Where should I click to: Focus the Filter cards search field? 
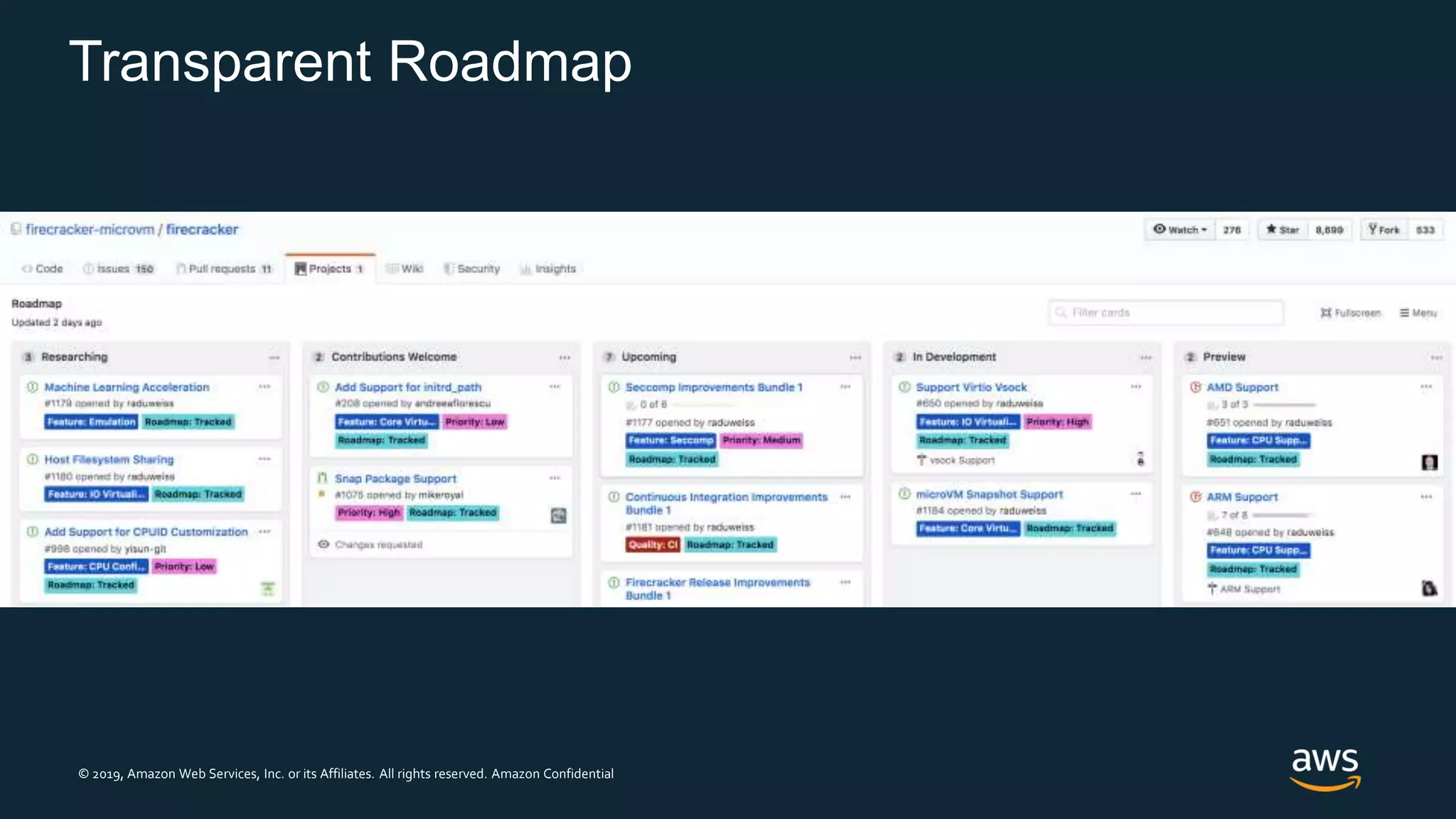point(1166,313)
